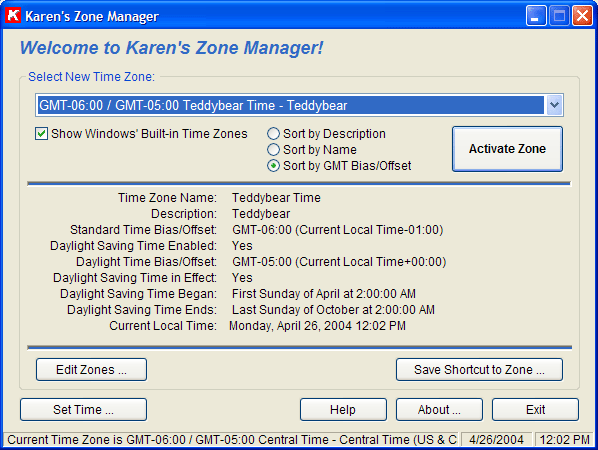Click the 'Teddybear Time' zone name value
598x450 pixels.
pyautogui.click(x=276, y=198)
